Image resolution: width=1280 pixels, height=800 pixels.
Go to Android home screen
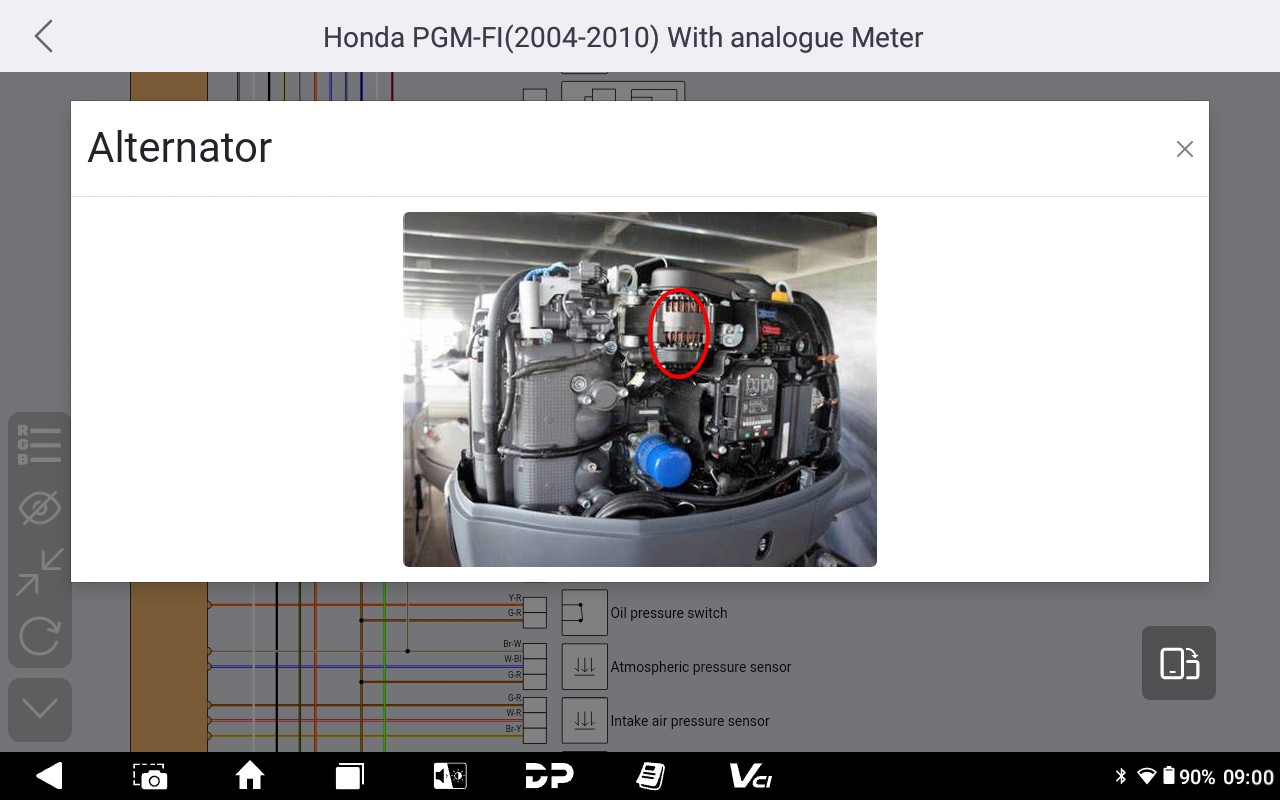[x=250, y=776]
